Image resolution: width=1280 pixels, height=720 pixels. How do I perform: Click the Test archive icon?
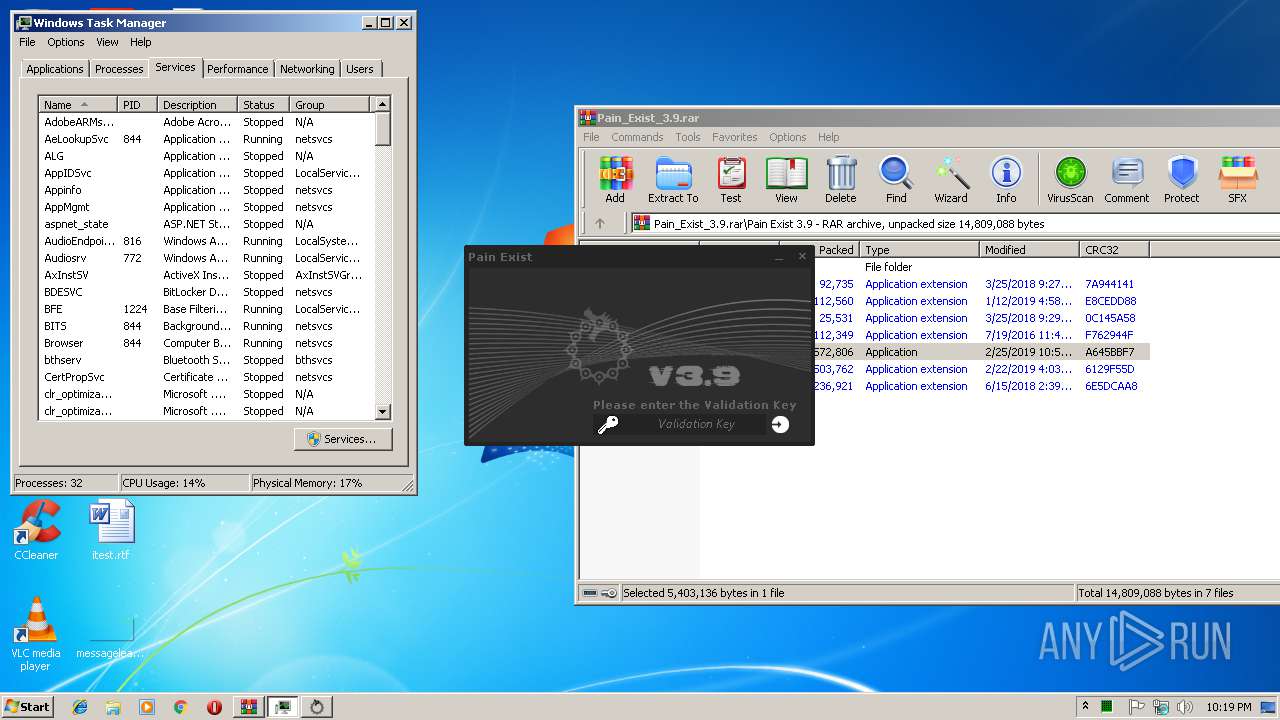(x=731, y=180)
